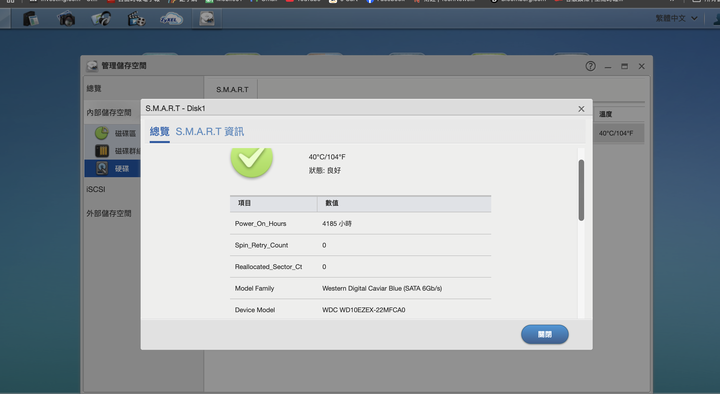Click the S.M.A.R.T - Disk1 dialog title
This screenshot has height=394, width=720.
click(x=175, y=108)
